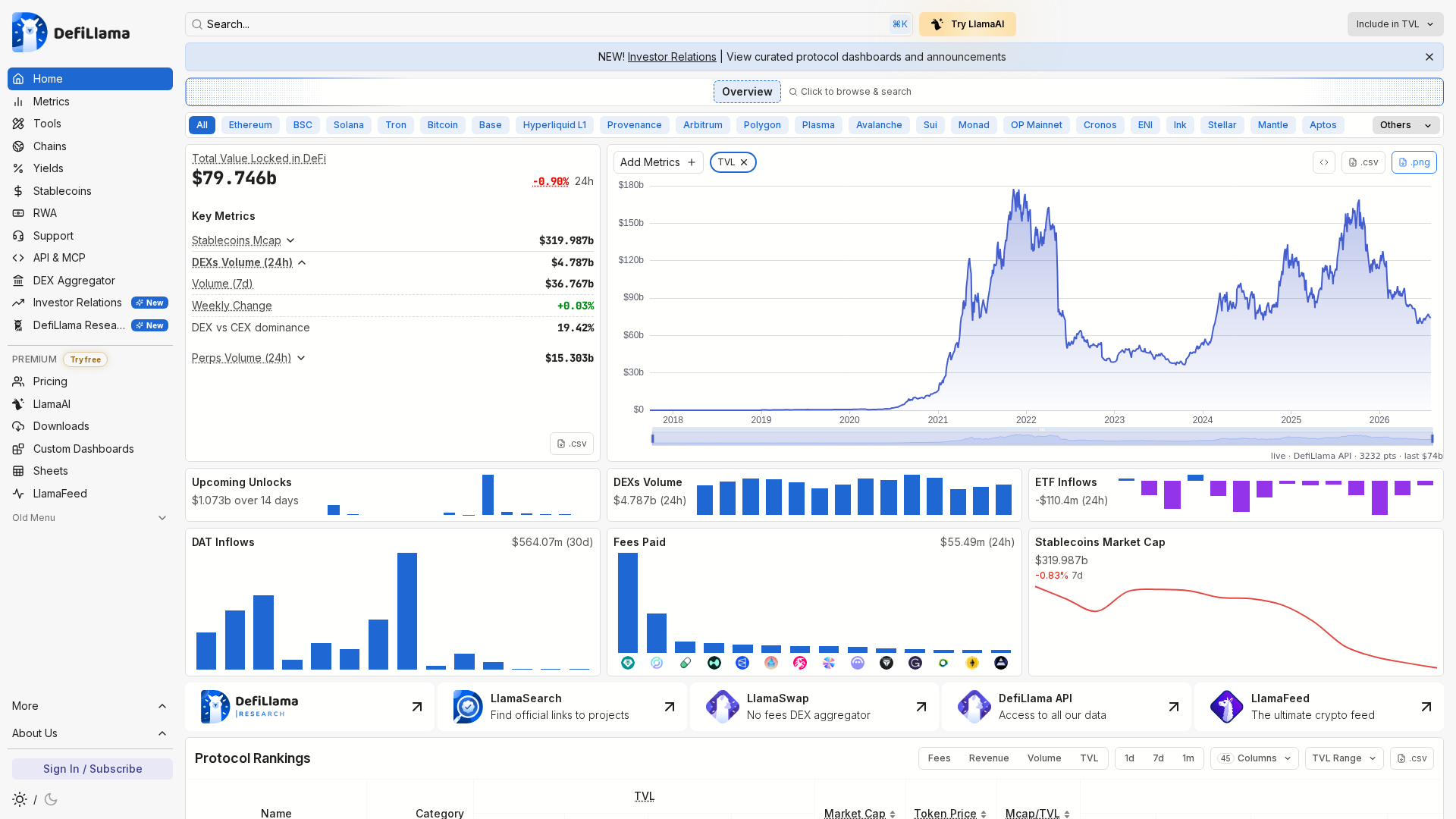The height and width of the screenshot is (819, 1456).
Task: Expand the Old Menu section
Action: click(x=90, y=518)
